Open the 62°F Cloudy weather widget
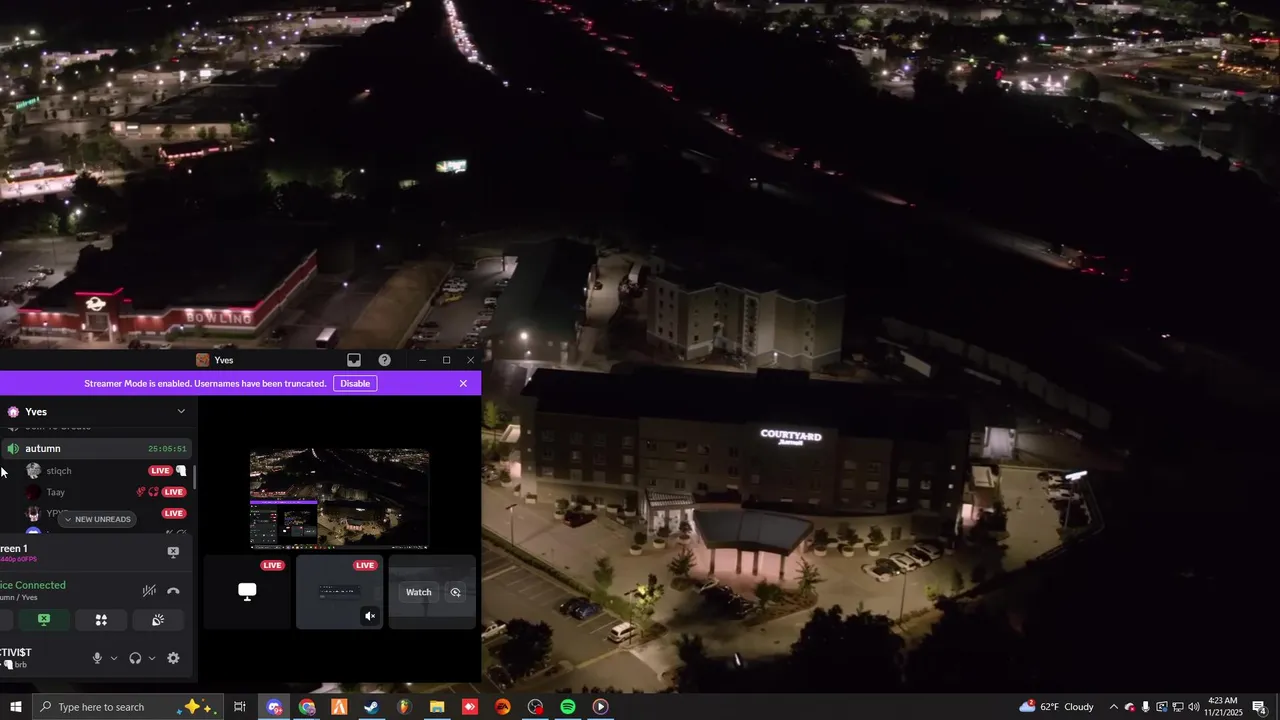 [x=1057, y=707]
